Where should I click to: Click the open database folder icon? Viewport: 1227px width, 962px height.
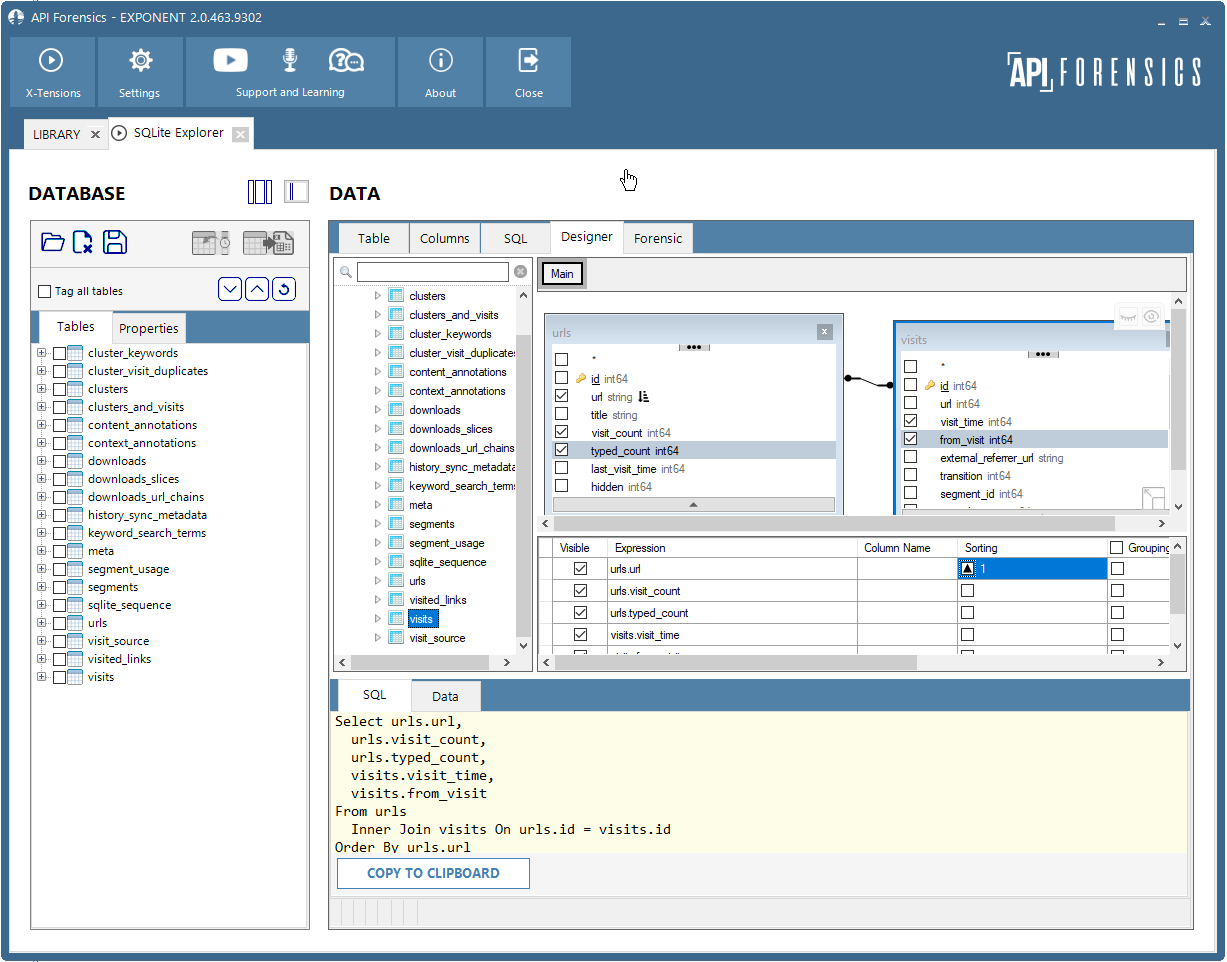click(x=53, y=242)
